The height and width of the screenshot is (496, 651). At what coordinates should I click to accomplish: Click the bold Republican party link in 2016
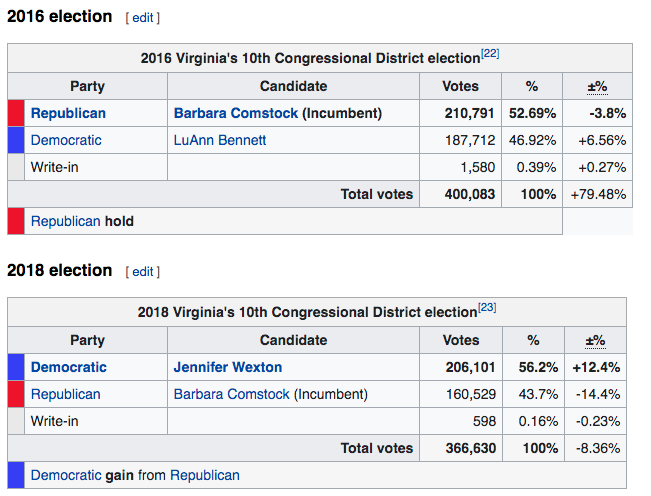click(68, 113)
